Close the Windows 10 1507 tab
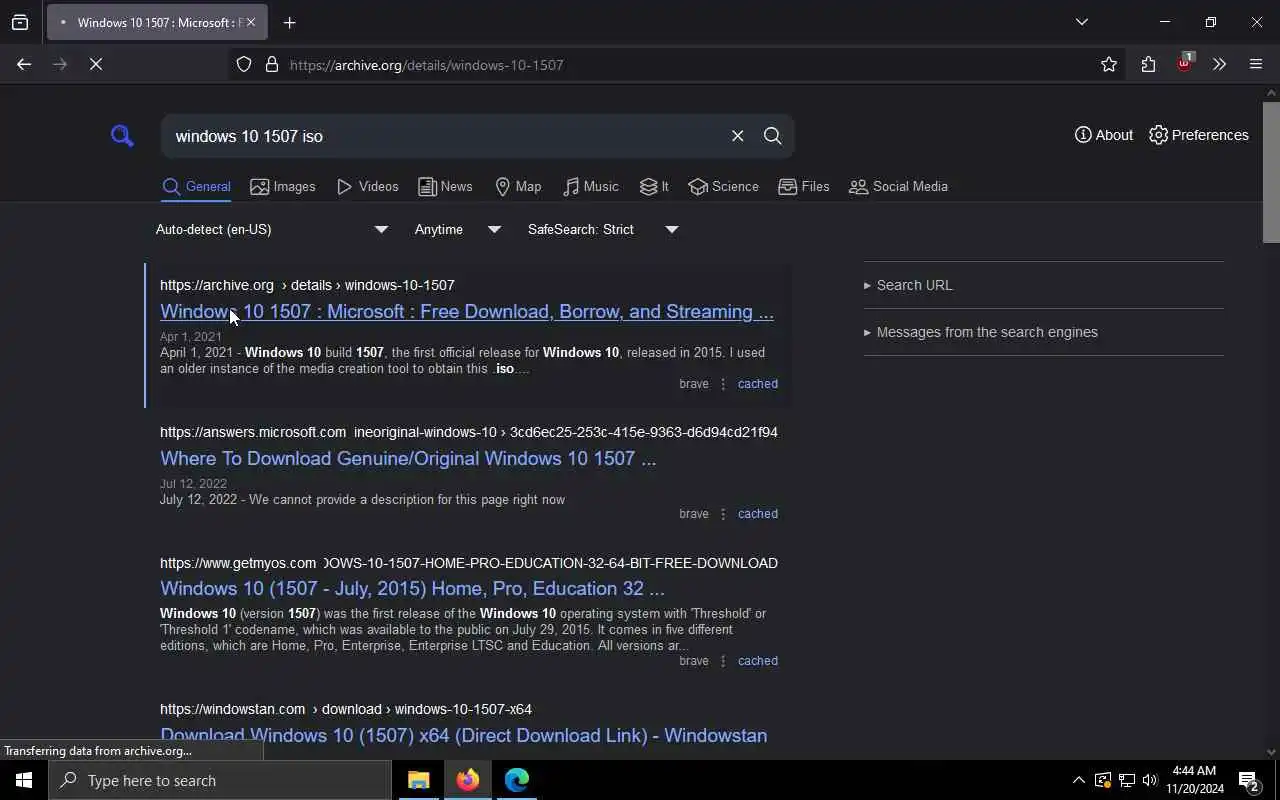The height and width of the screenshot is (800, 1280). [251, 22]
